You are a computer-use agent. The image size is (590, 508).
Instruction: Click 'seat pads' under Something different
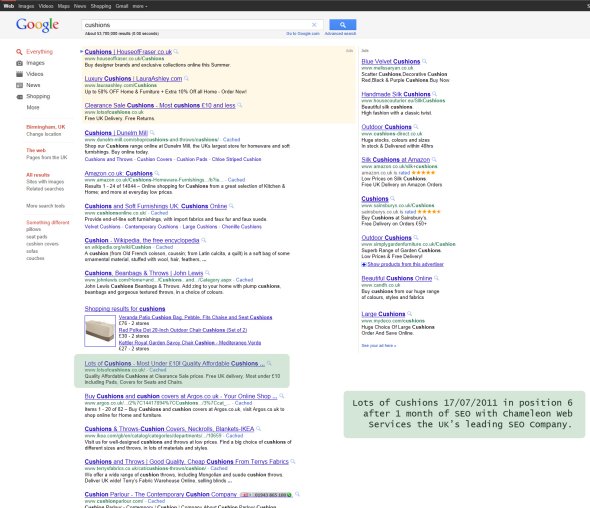[x=36, y=237]
